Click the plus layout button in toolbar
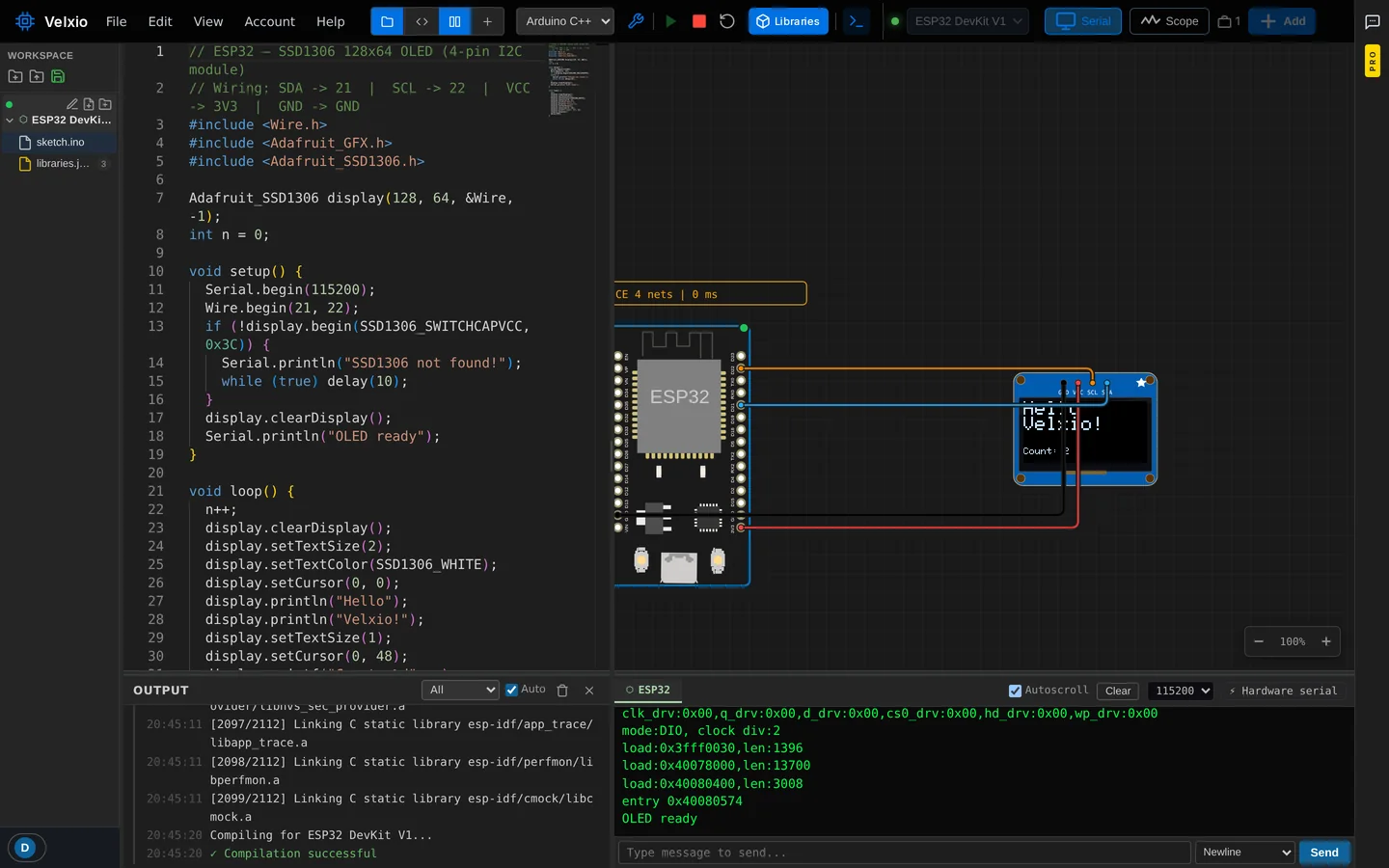The width and height of the screenshot is (1389, 868). (x=487, y=21)
